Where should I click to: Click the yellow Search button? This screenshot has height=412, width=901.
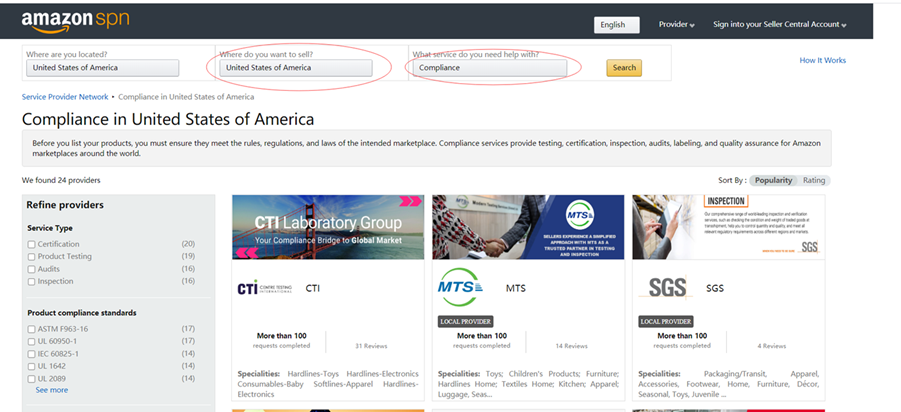click(624, 68)
